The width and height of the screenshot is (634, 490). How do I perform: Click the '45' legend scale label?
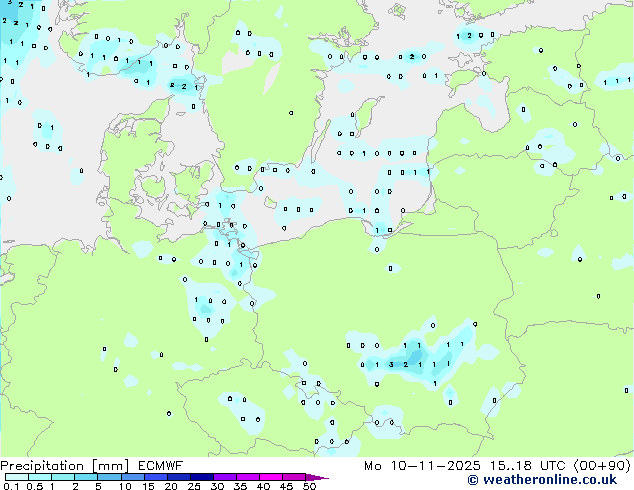click(286, 486)
